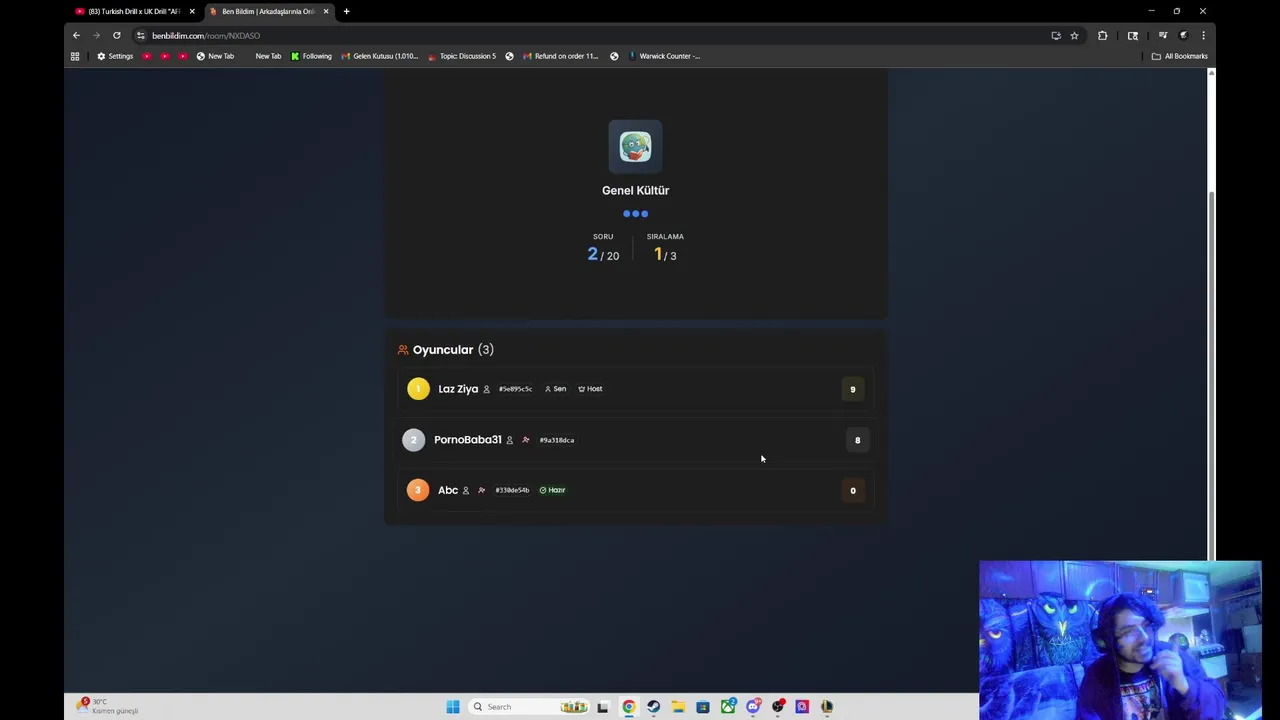Click the weather widget showing 30°C
The width and height of the screenshot is (1280, 720).
(x=108, y=706)
